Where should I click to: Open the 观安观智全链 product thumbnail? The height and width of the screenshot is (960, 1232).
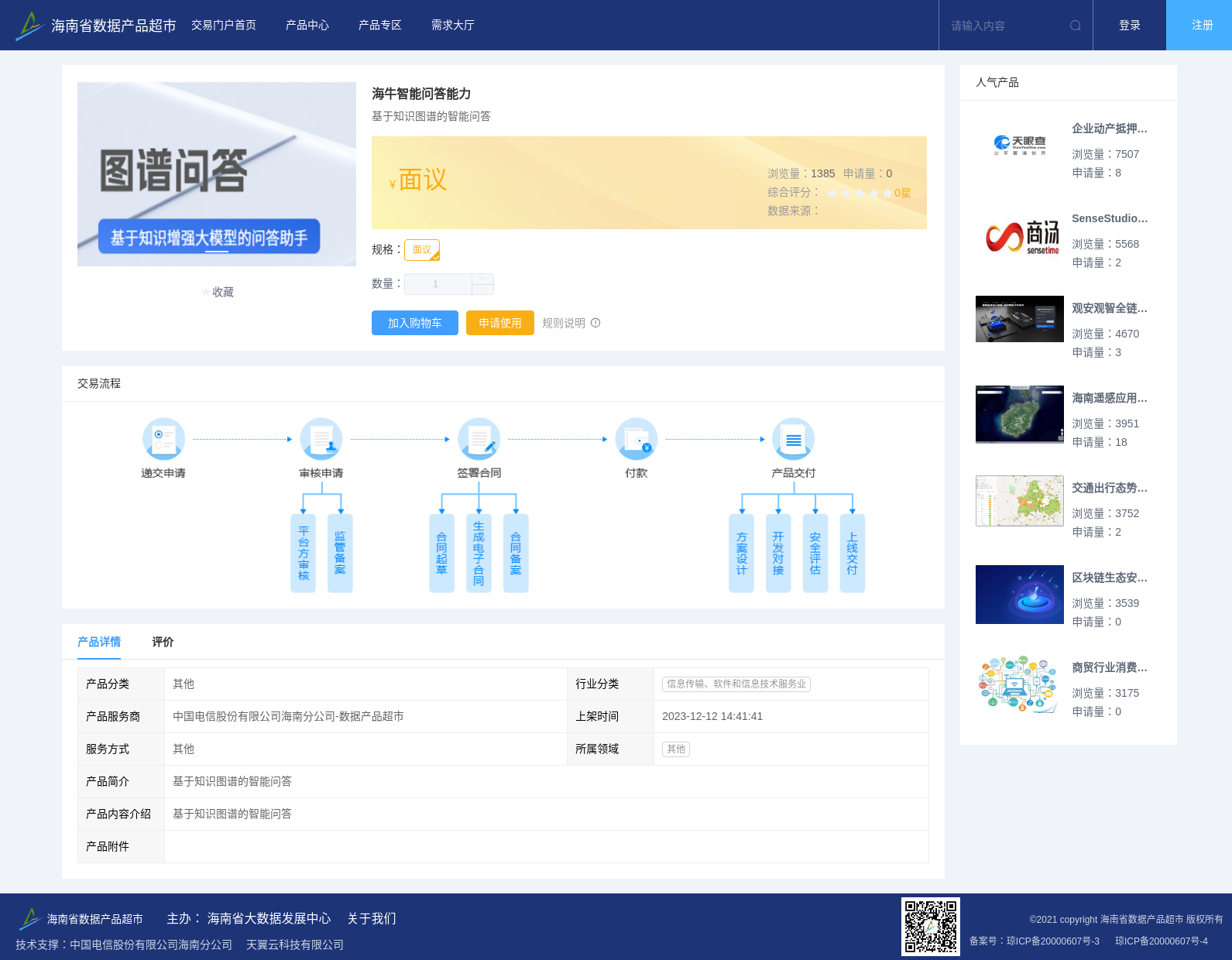pyautogui.click(x=1020, y=319)
